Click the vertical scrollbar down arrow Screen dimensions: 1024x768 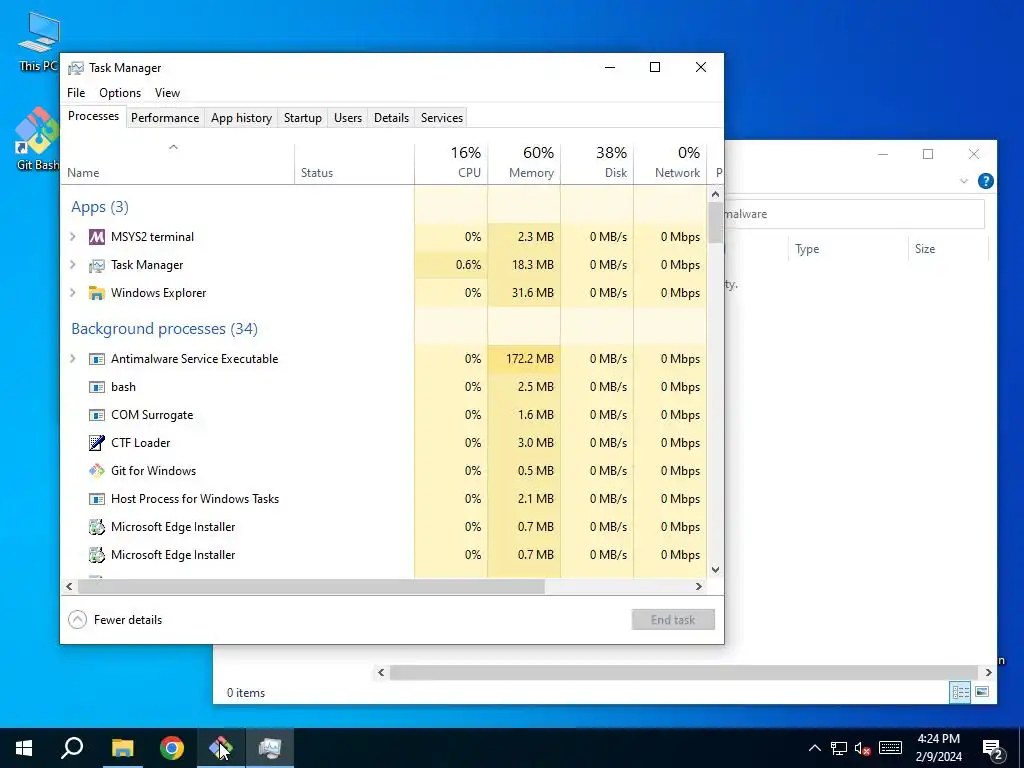(715, 569)
